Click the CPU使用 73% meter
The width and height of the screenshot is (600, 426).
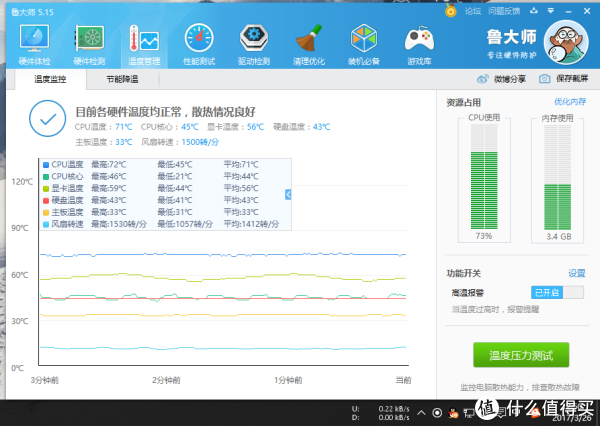[484, 179]
